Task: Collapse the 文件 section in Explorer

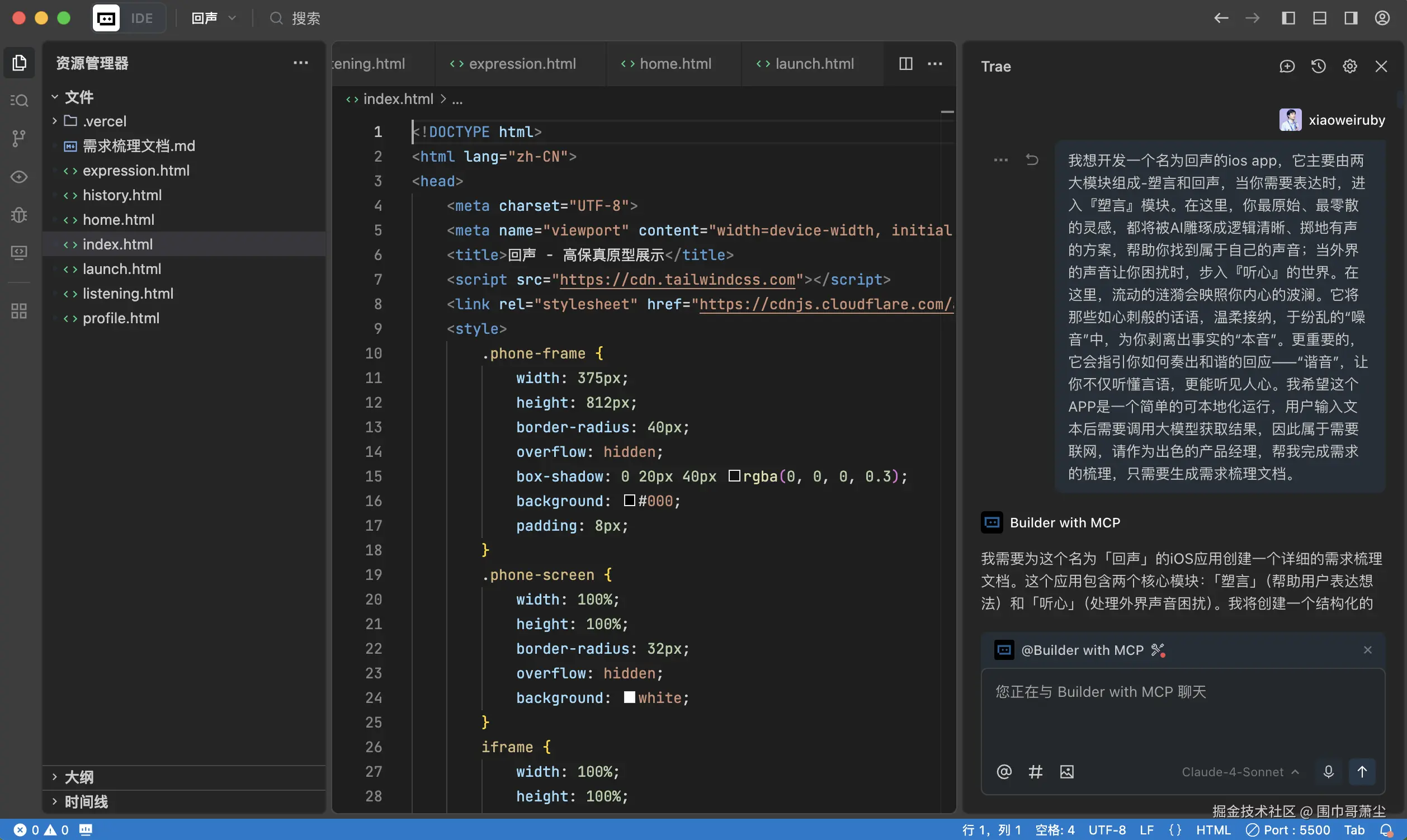Action: click(x=185, y=97)
